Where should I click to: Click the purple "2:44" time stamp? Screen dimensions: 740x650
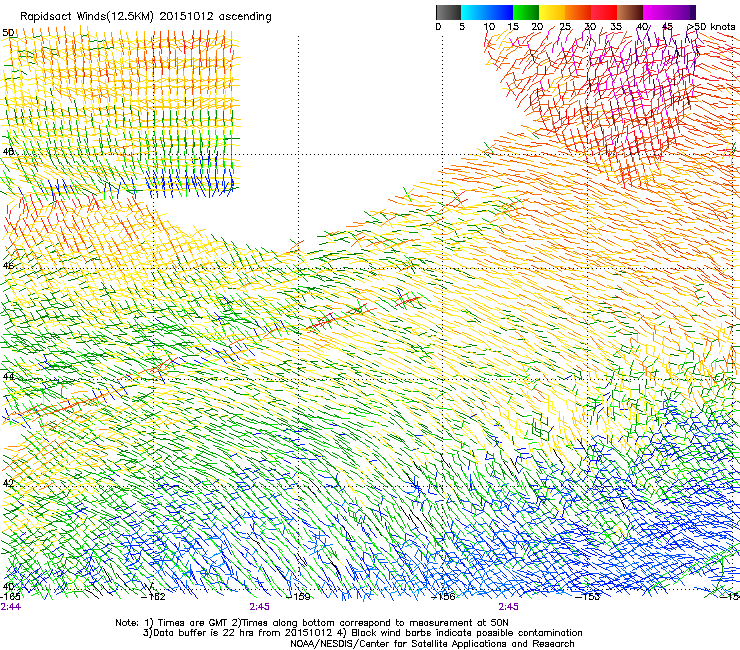pos(10,607)
